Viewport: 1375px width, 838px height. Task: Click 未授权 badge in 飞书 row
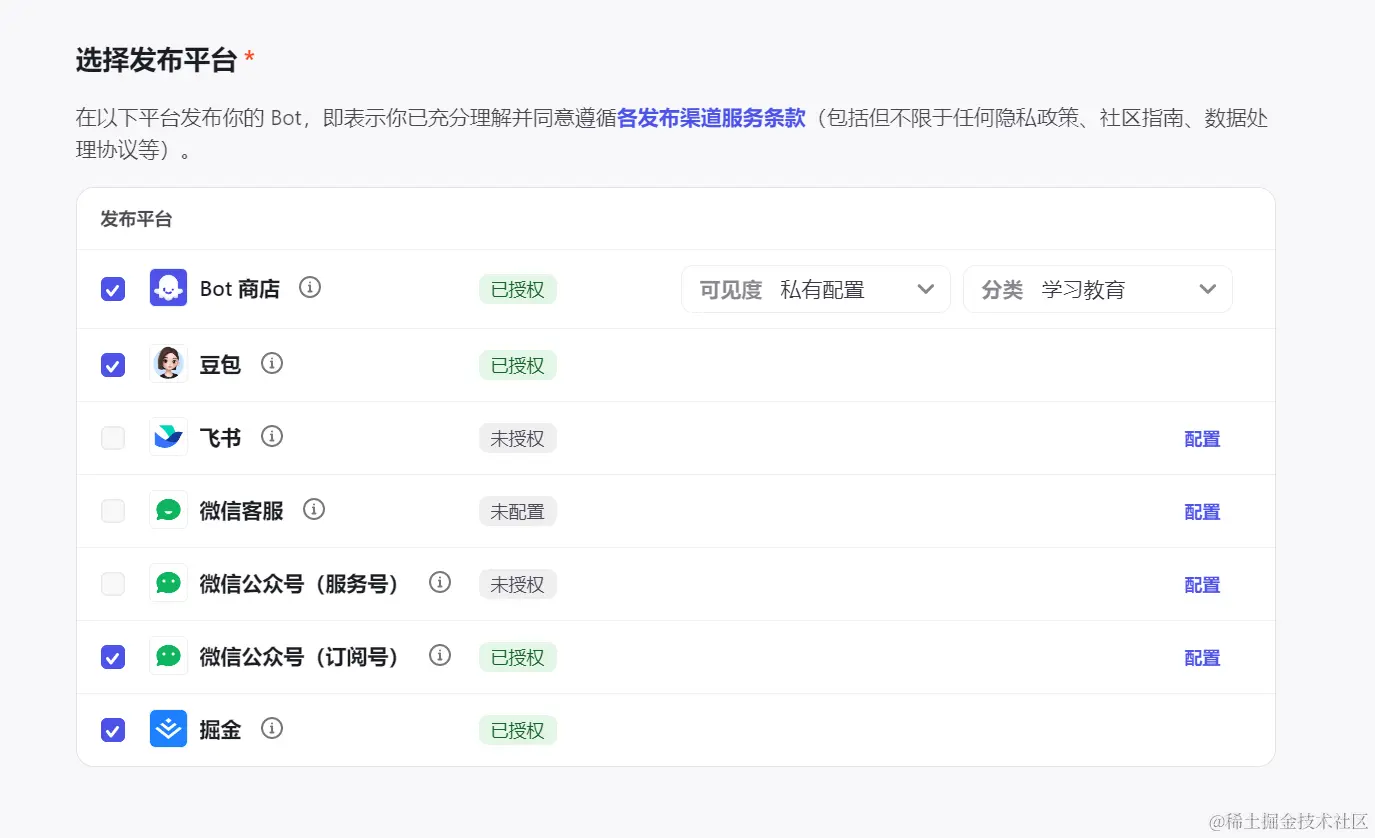point(518,438)
